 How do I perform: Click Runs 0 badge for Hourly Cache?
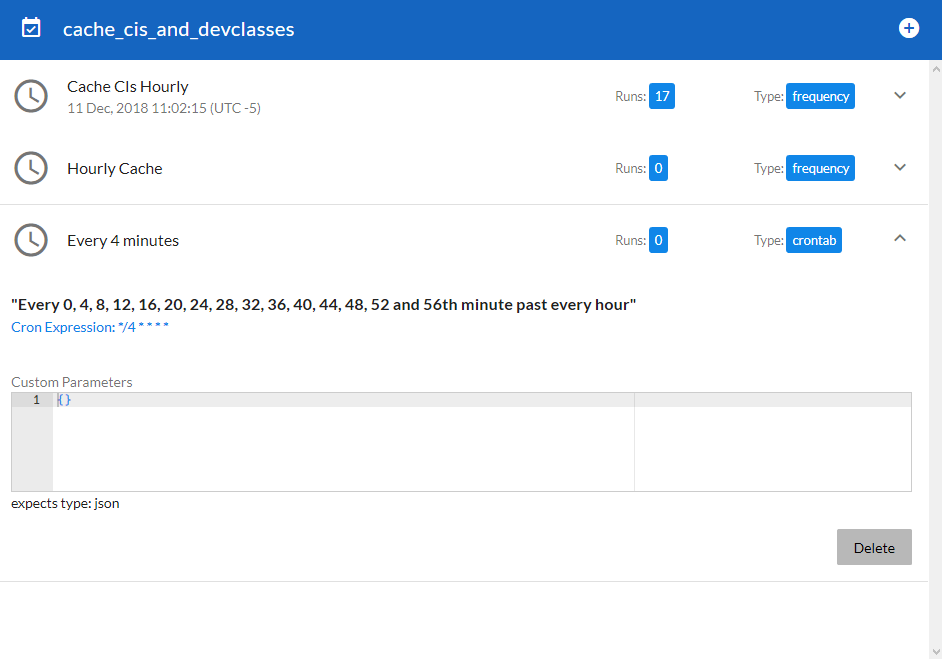658,169
